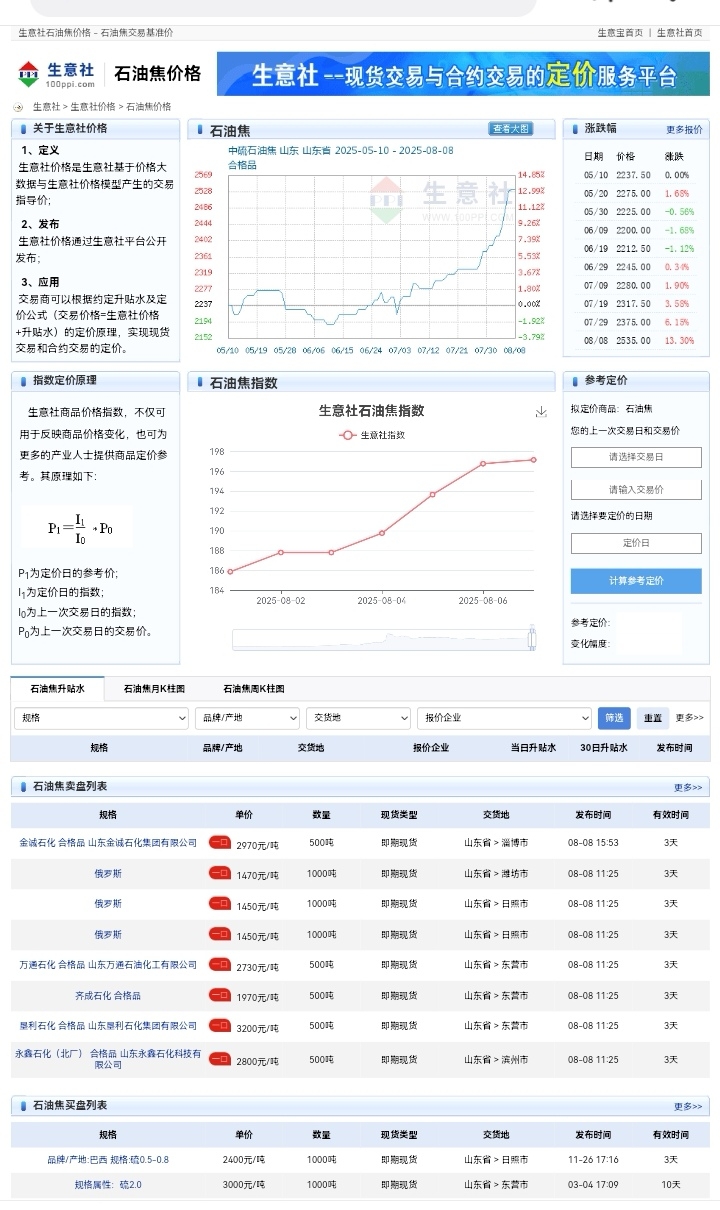Click the 山东省 > 潍坊市 delivery cell
This screenshot has height=1210, width=720.
click(x=496, y=873)
